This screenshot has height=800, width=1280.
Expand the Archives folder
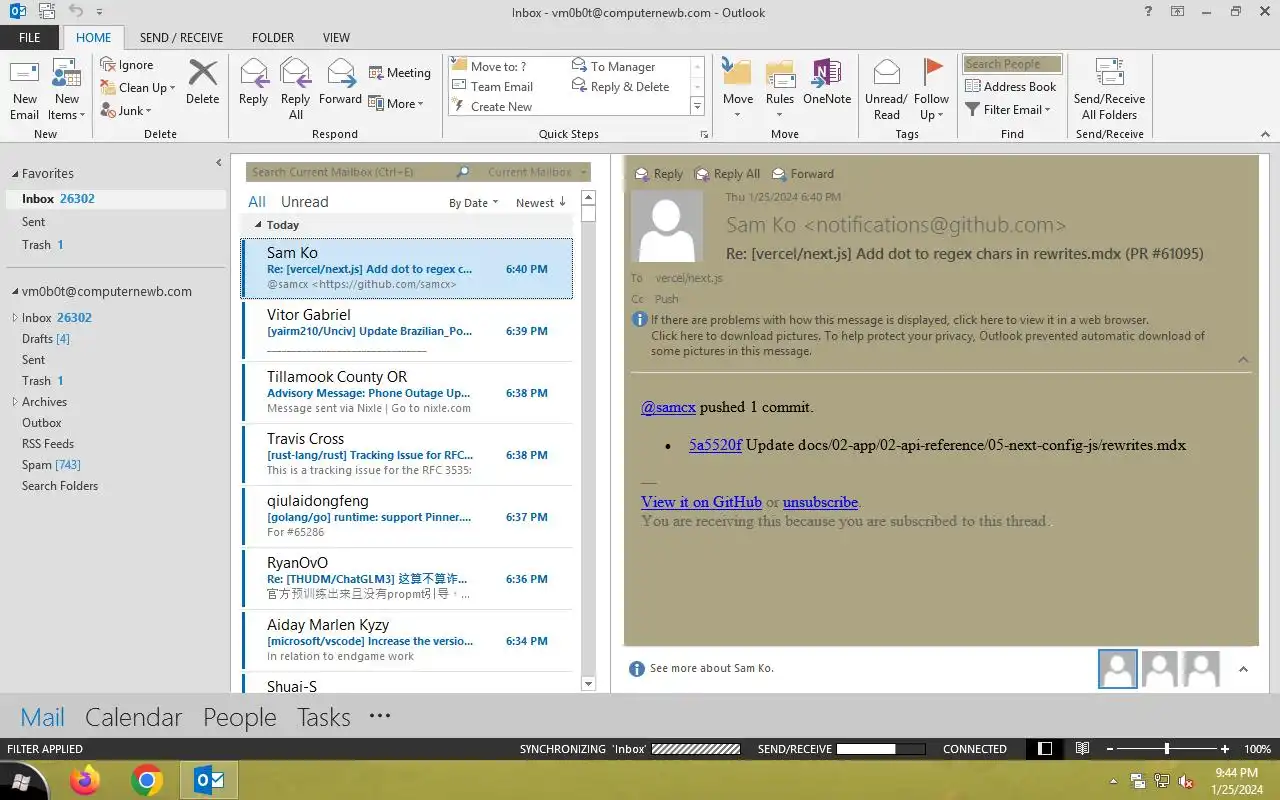[14, 402]
